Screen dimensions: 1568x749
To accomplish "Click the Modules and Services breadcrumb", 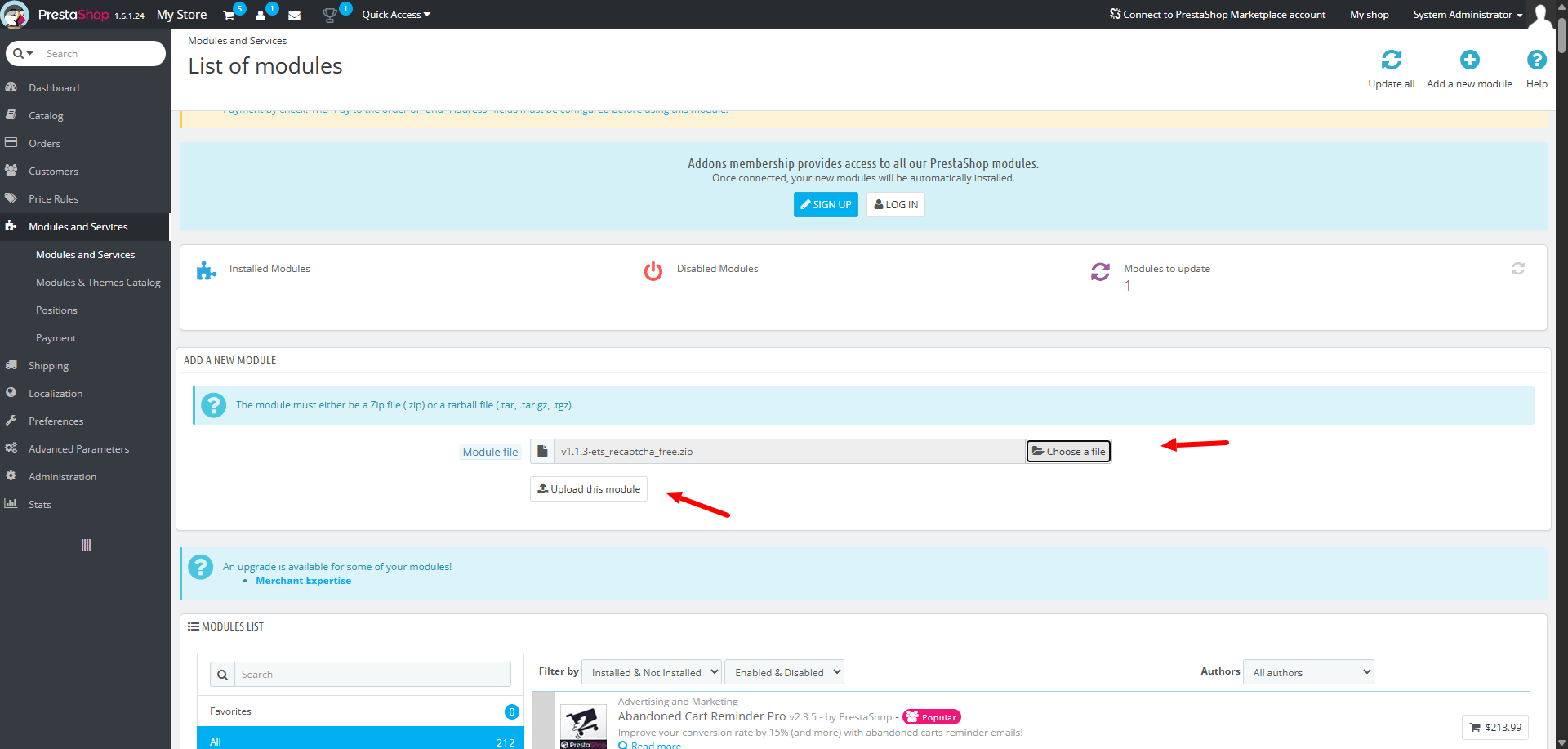I will [237, 41].
